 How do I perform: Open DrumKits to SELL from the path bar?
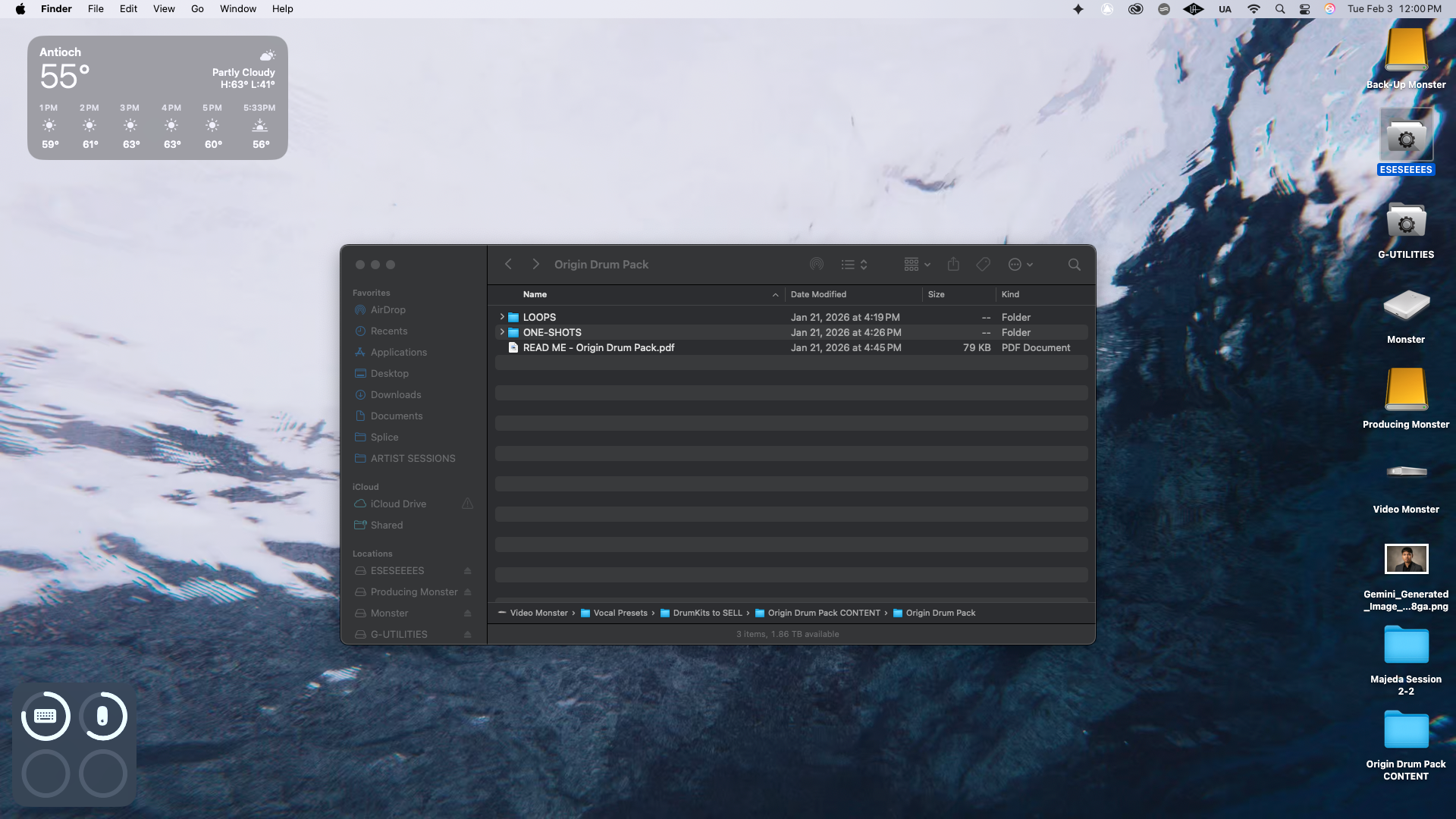pos(707,613)
